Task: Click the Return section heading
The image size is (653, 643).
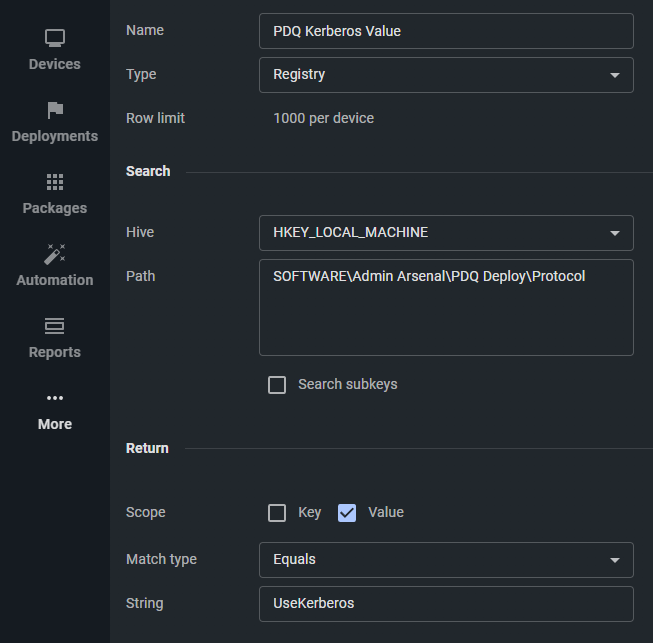Action: [x=147, y=448]
